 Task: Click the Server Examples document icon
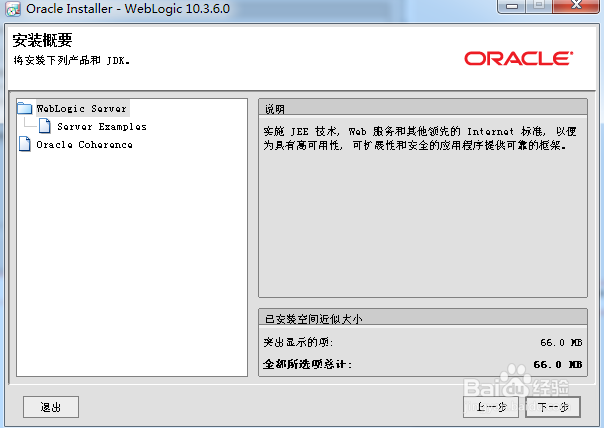(x=45, y=126)
